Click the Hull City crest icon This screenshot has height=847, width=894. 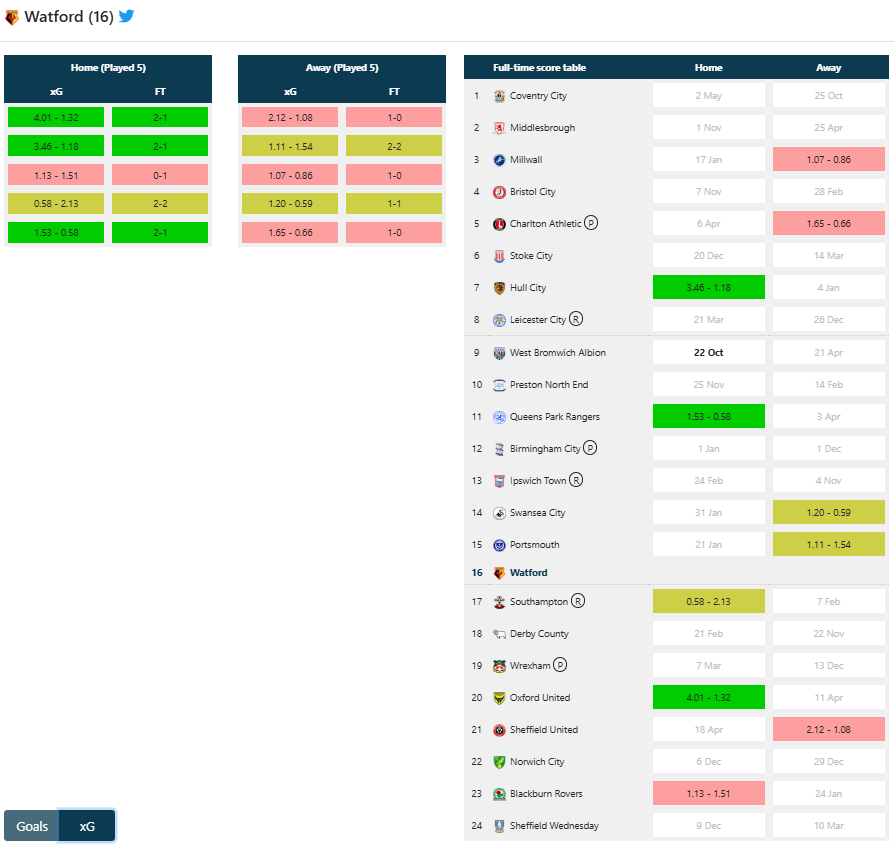coord(499,288)
